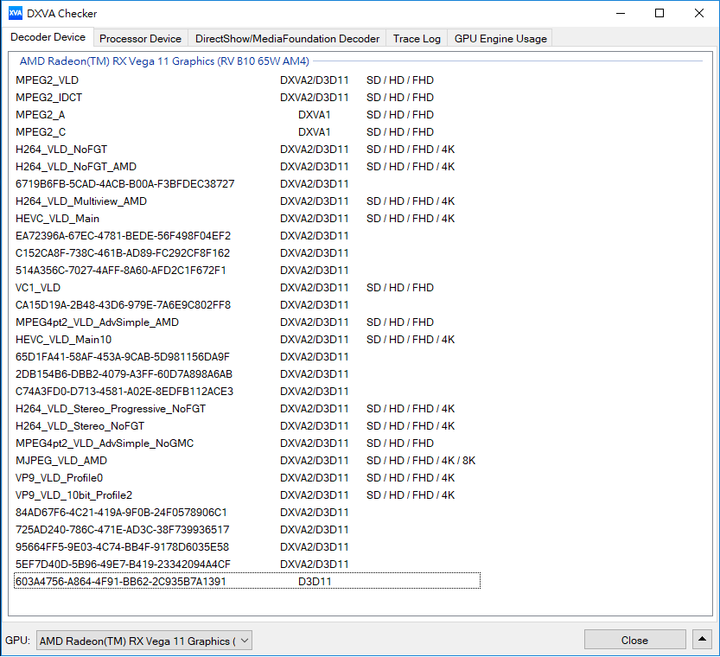The width and height of the screenshot is (720, 657).
Task: Select the MPEG2_A row
Action: [x=247, y=115]
